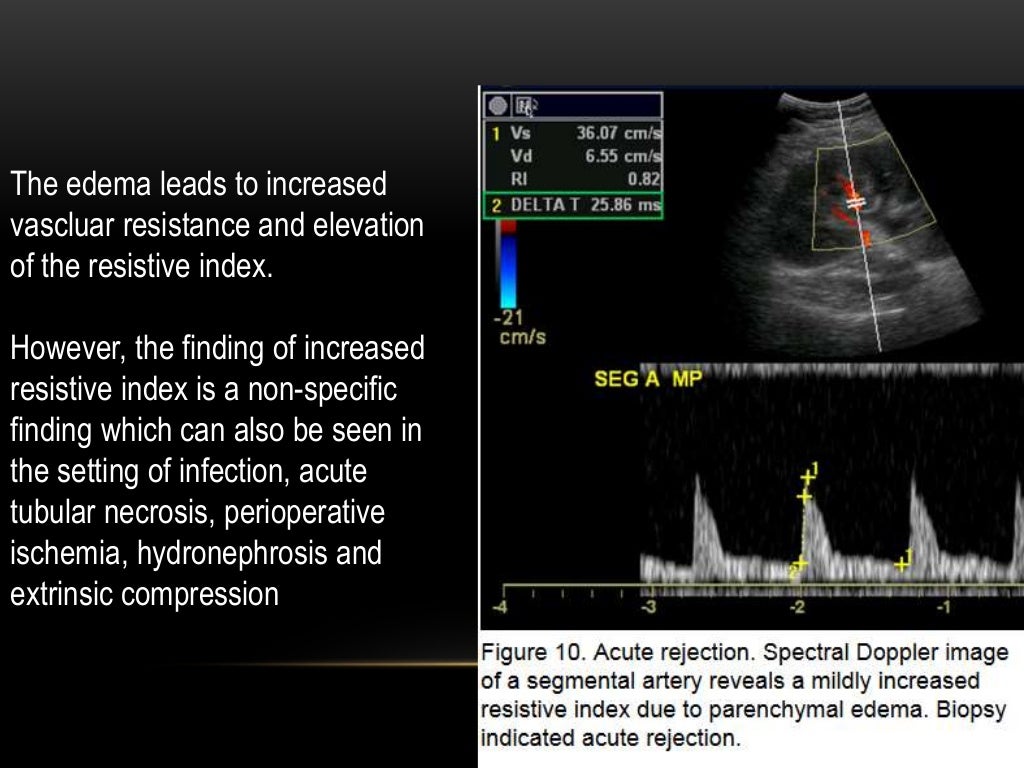Click the Doppler sample gate on the kidney
This screenshot has height=768, width=1024.
pyautogui.click(x=856, y=203)
